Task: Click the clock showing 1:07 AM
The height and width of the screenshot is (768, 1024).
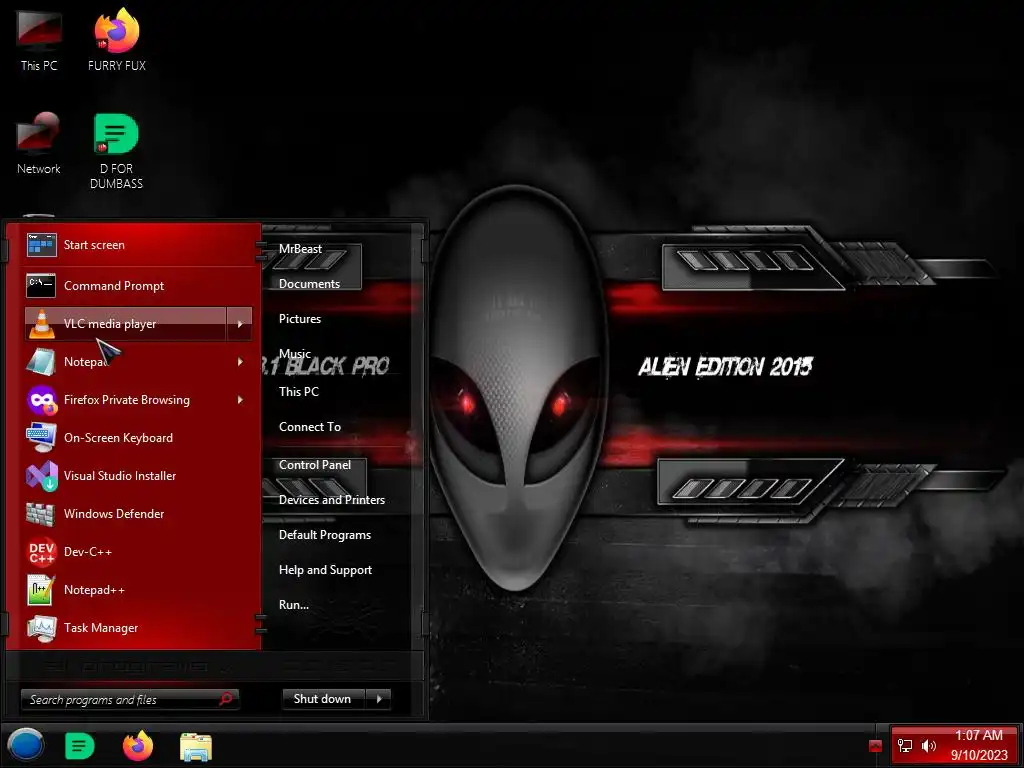Action: click(x=978, y=735)
